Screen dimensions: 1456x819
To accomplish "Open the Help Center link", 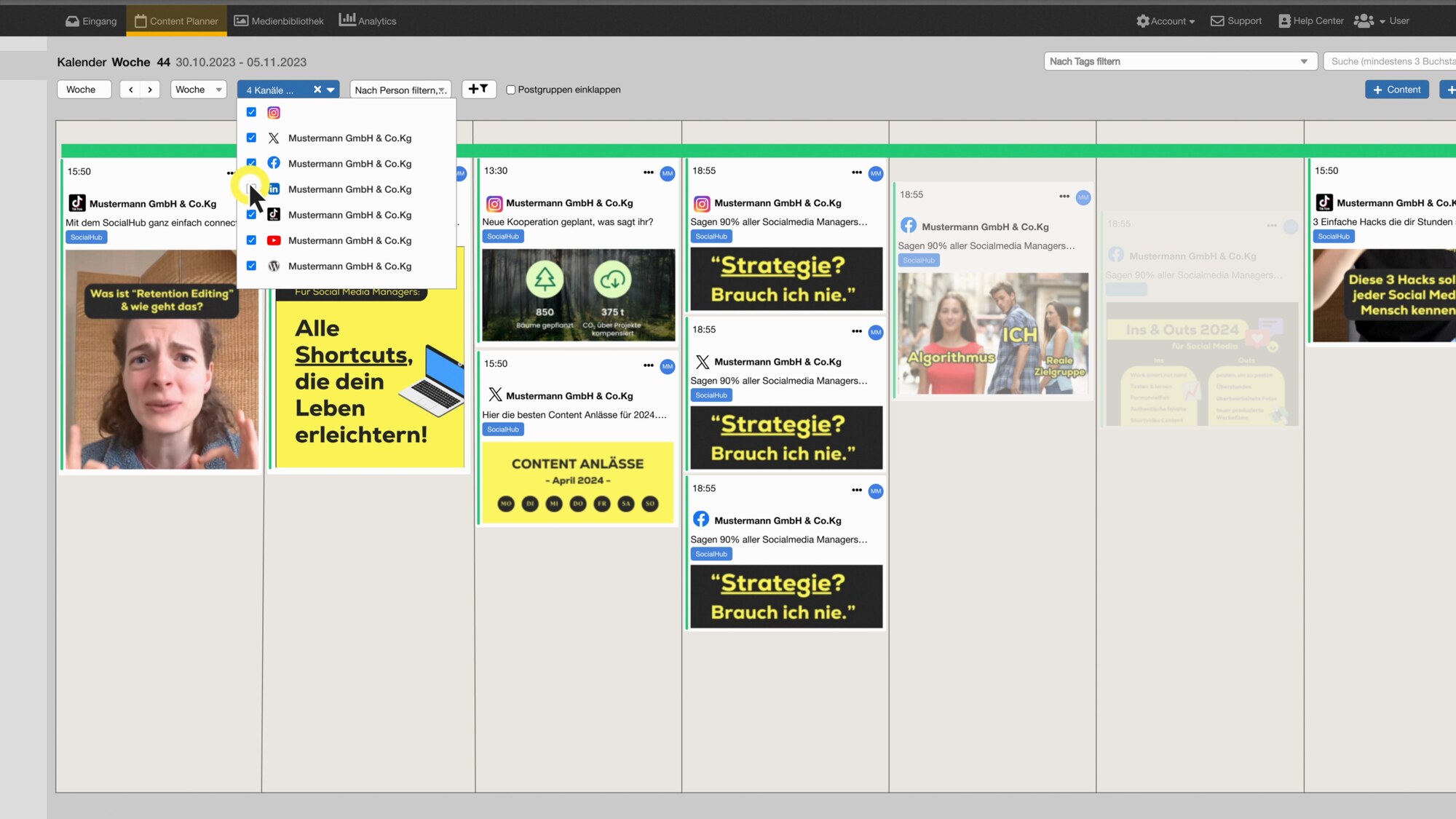I will (1311, 21).
